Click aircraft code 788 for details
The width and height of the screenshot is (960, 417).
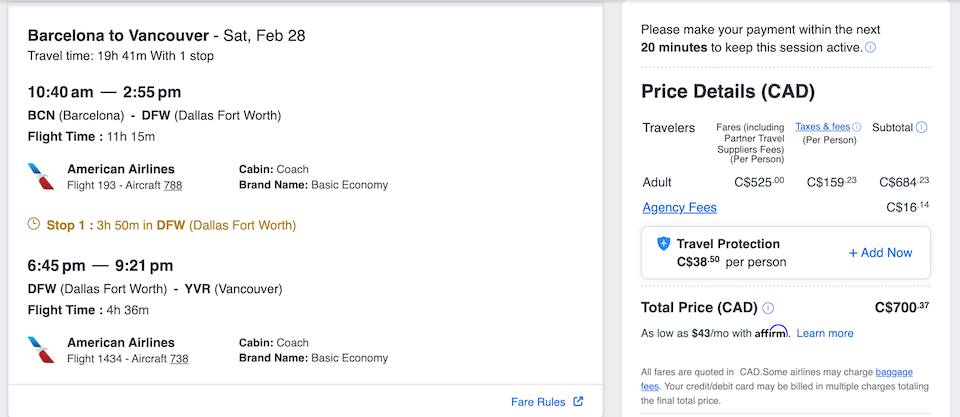pos(173,185)
